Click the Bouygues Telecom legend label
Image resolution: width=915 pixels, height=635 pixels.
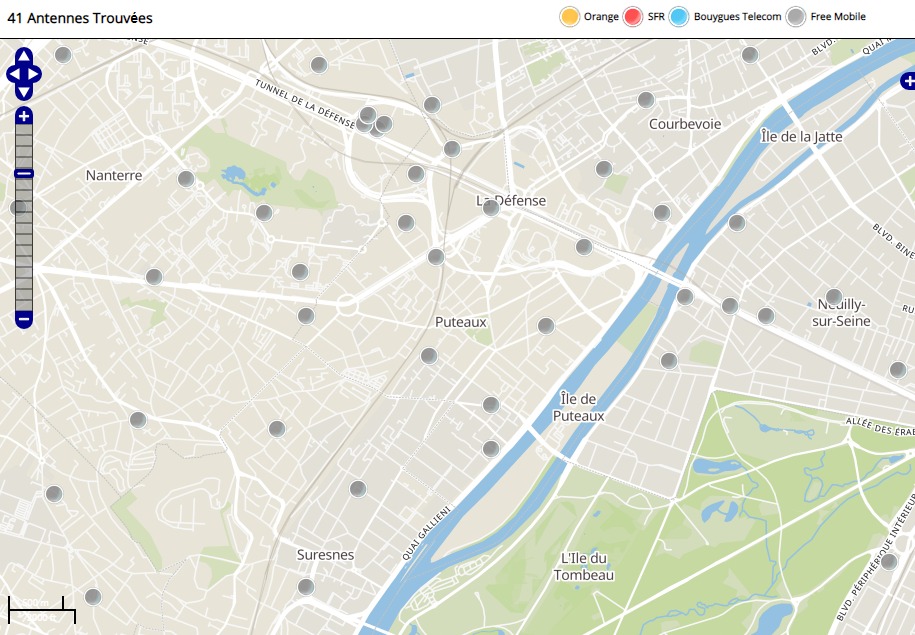pyautogui.click(x=737, y=17)
